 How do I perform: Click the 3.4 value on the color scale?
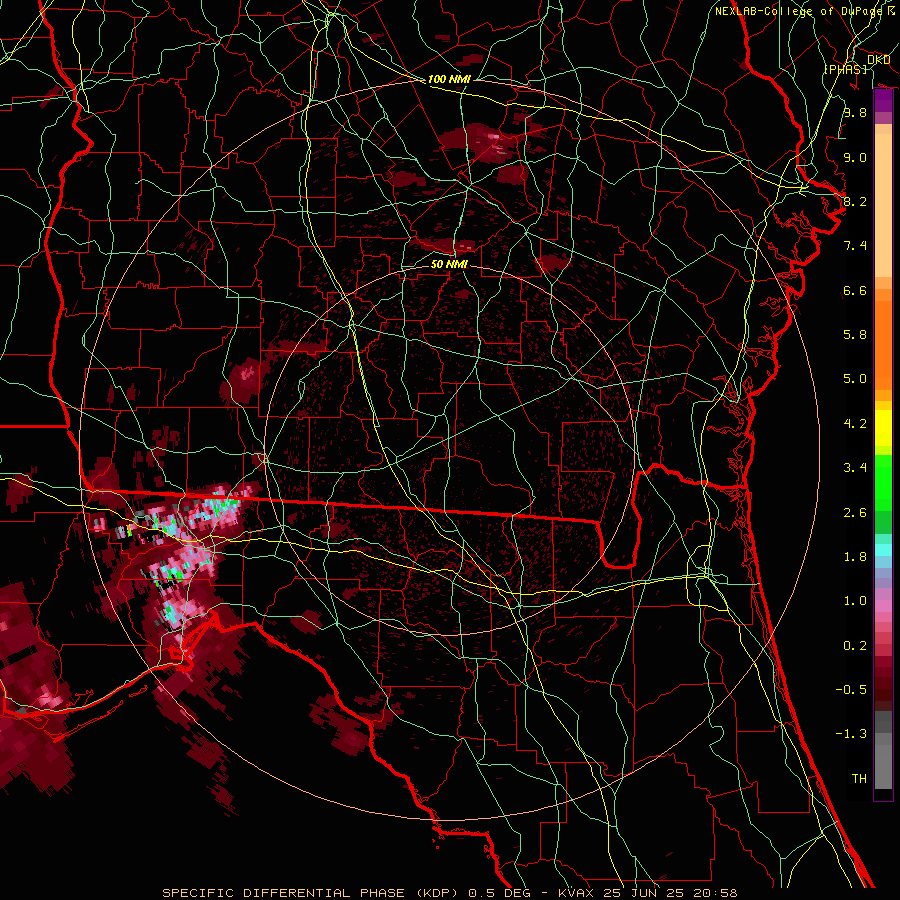click(855, 468)
